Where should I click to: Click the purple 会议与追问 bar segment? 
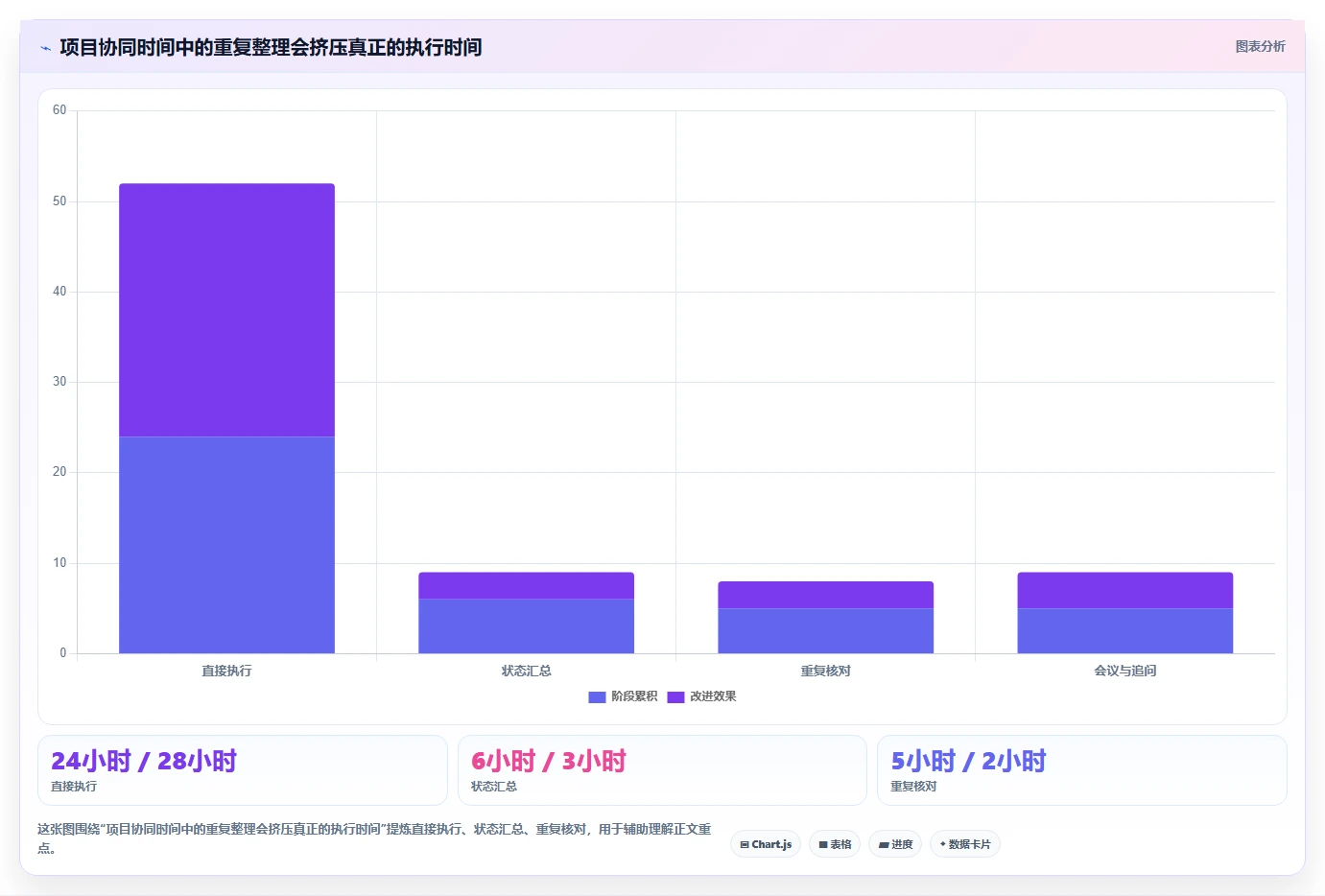pos(1124,590)
